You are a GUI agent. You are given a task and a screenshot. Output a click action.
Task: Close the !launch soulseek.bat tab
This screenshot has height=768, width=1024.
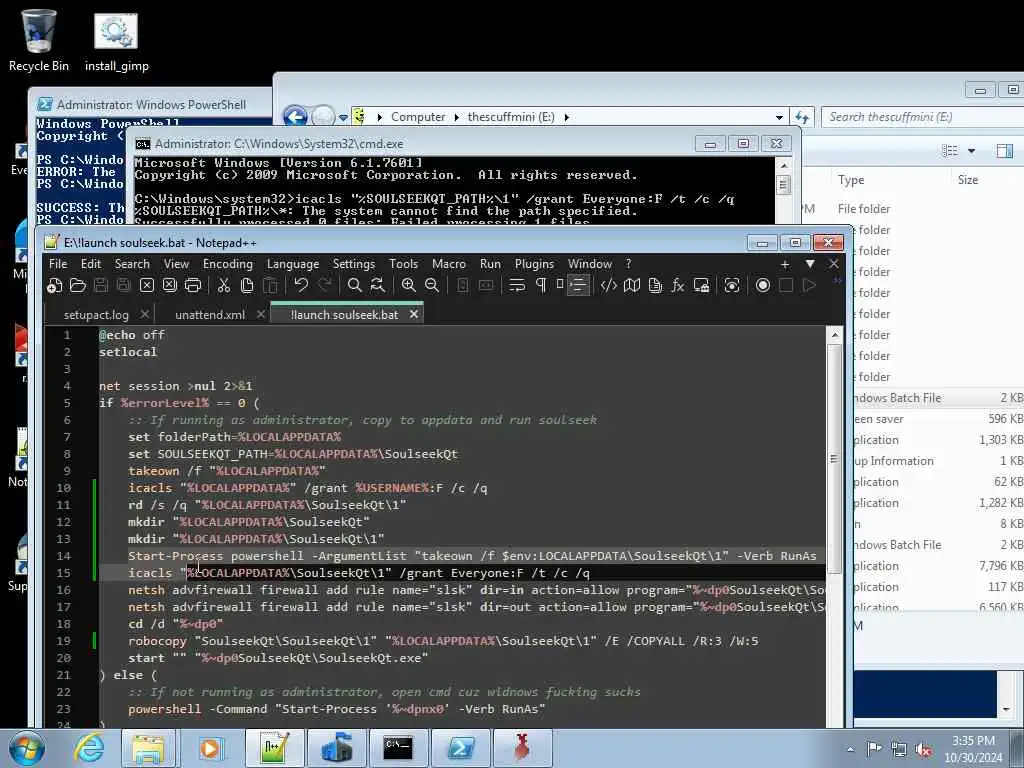coord(413,315)
